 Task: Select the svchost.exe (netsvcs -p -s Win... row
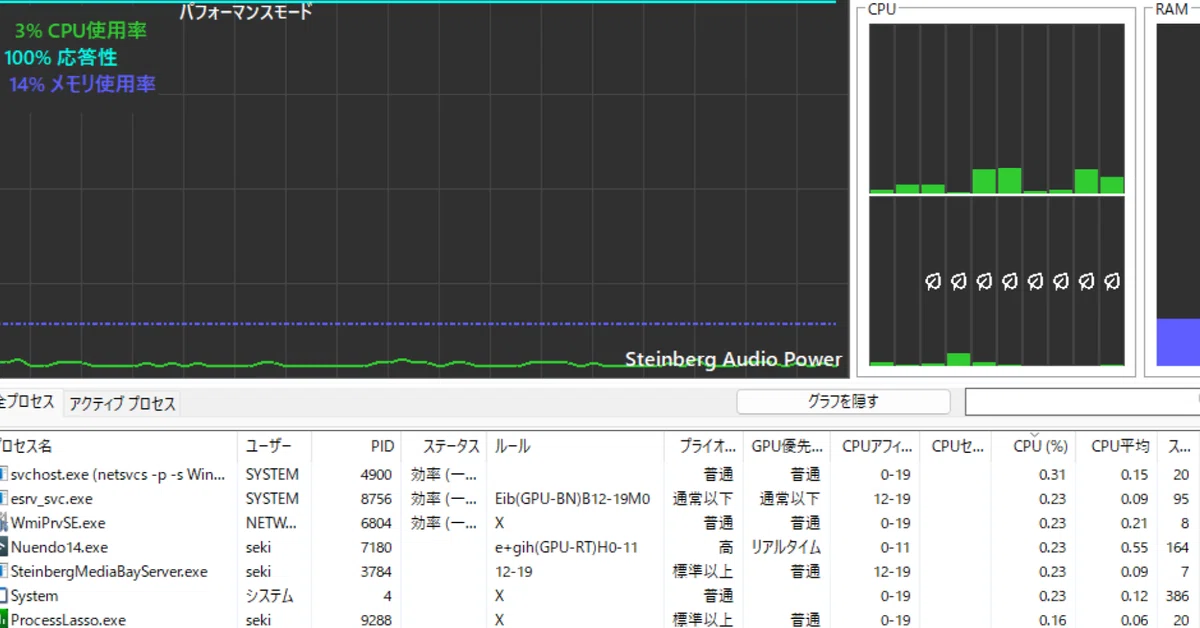coord(600,474)
